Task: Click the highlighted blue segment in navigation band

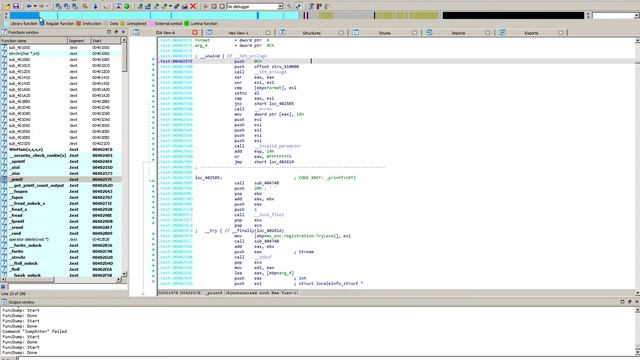Action: pyautogui.click(x=24, y=16)
